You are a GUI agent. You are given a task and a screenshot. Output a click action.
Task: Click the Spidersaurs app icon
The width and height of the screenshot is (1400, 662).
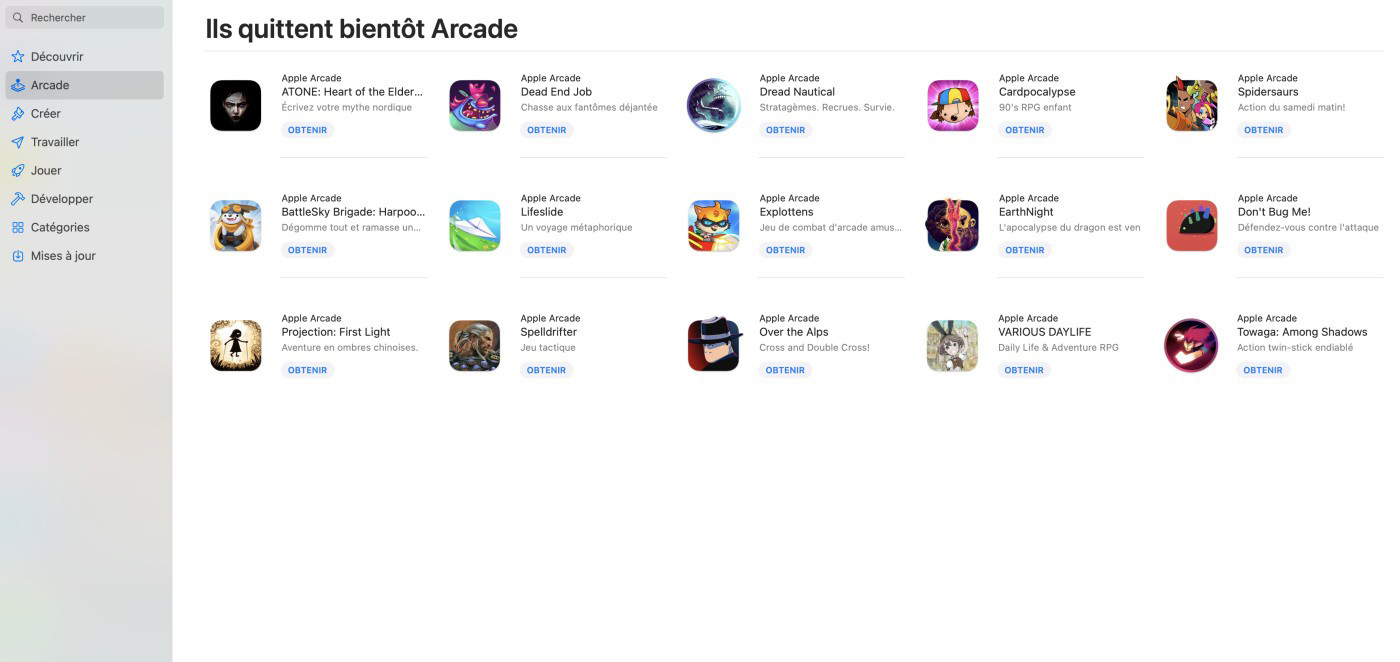(1192, 105)
